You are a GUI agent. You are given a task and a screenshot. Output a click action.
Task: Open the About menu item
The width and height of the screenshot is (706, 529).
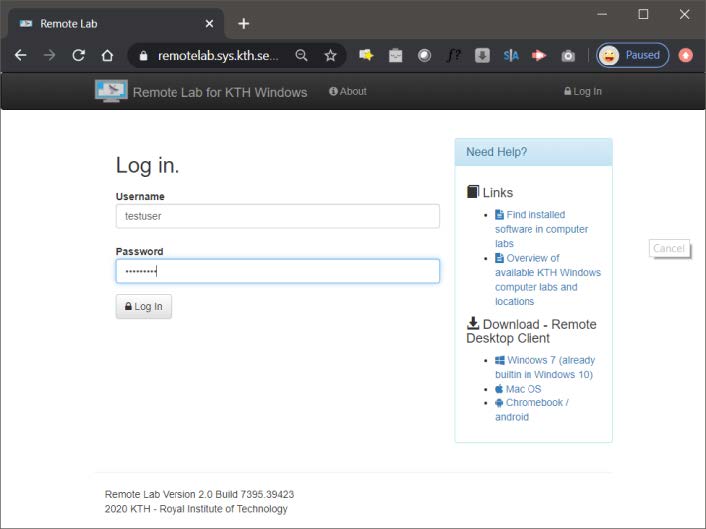point(348,91)
